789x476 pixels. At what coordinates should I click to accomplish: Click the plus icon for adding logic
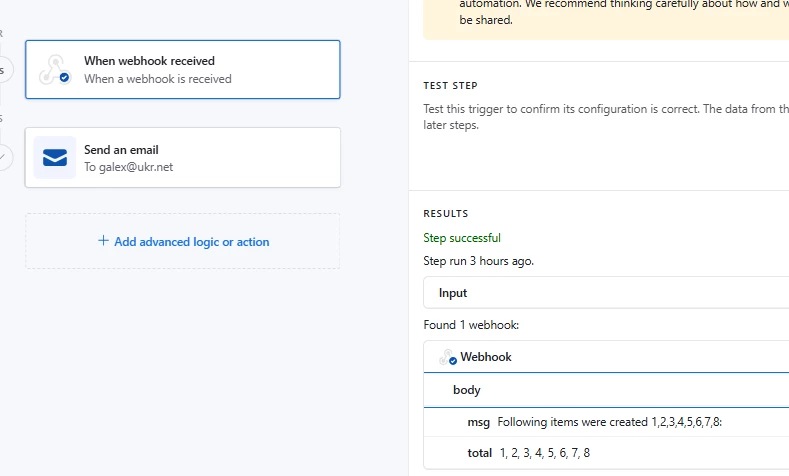tap(103, 241)
